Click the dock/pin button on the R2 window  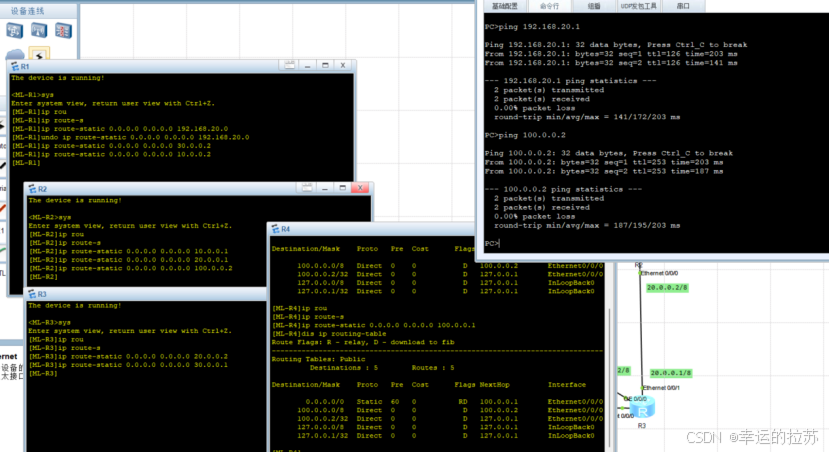coord(307,188)
